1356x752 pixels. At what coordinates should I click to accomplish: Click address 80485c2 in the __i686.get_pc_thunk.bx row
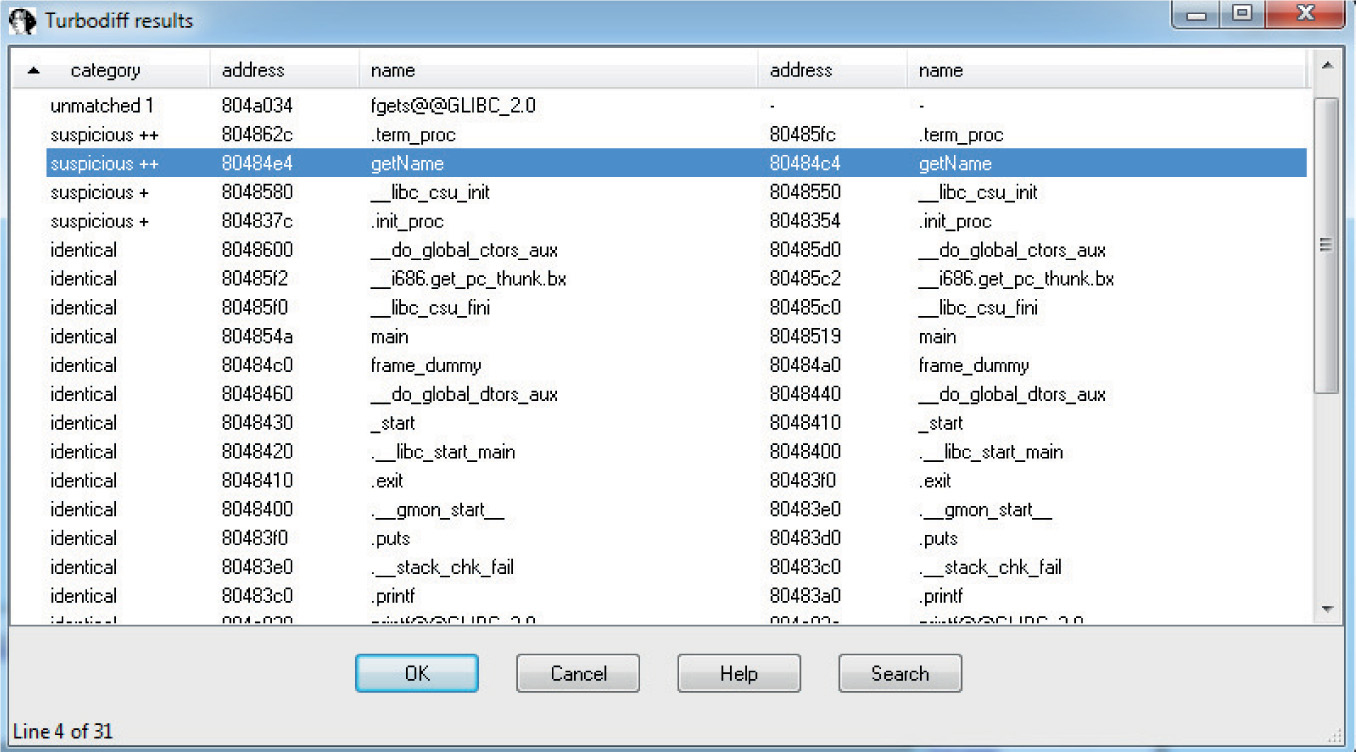[805, 279]
